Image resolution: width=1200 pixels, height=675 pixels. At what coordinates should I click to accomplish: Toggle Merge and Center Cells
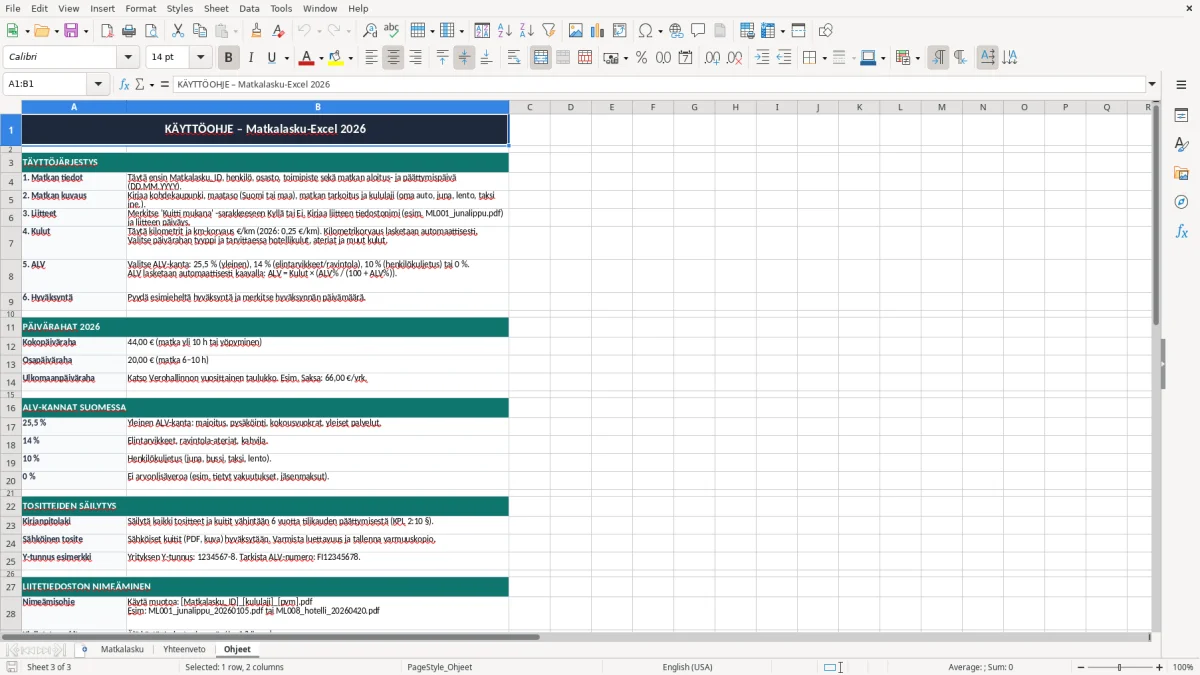click(541, 58)
